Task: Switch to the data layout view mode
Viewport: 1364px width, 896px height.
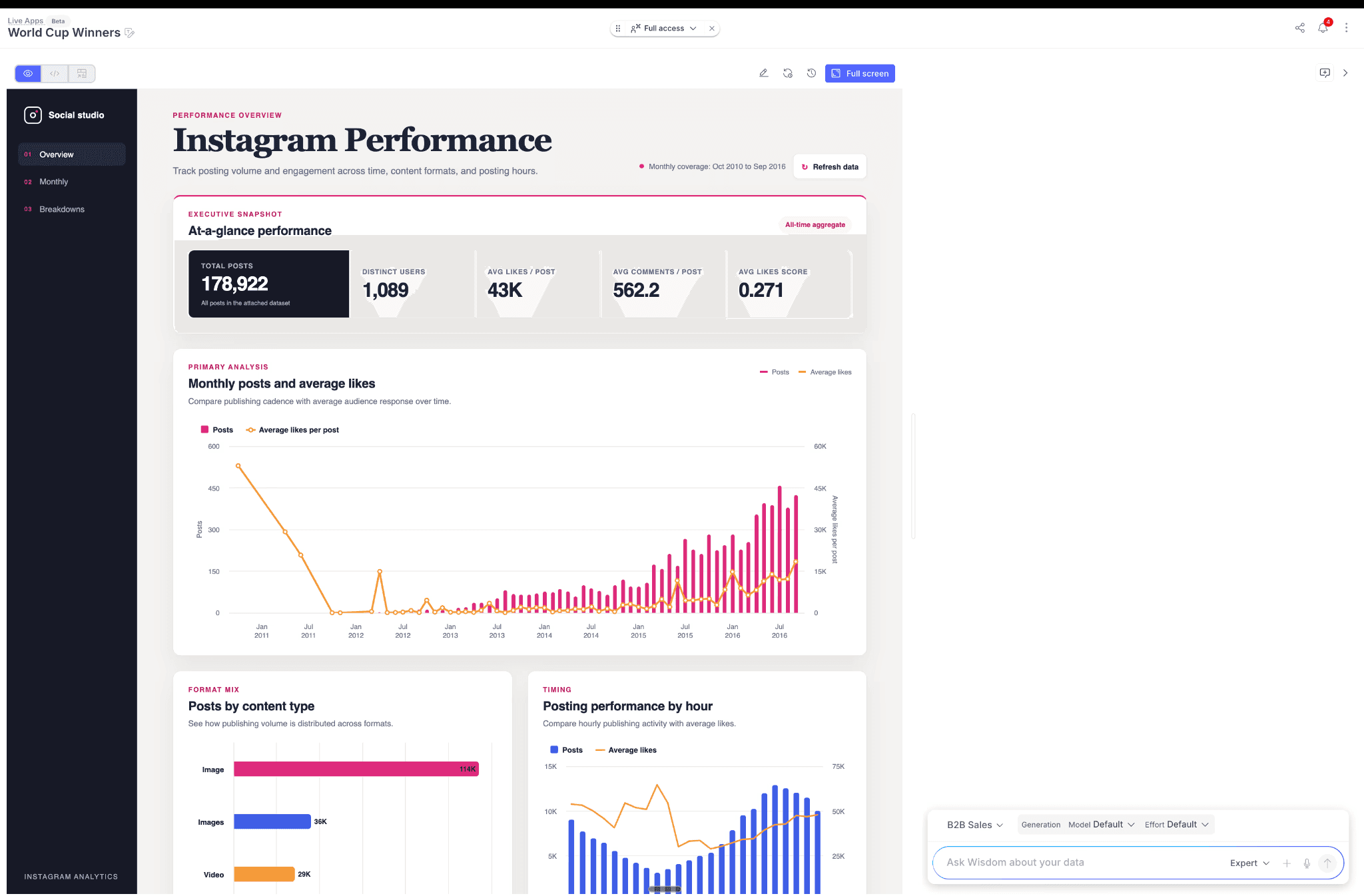Action: tap(82, 73)
